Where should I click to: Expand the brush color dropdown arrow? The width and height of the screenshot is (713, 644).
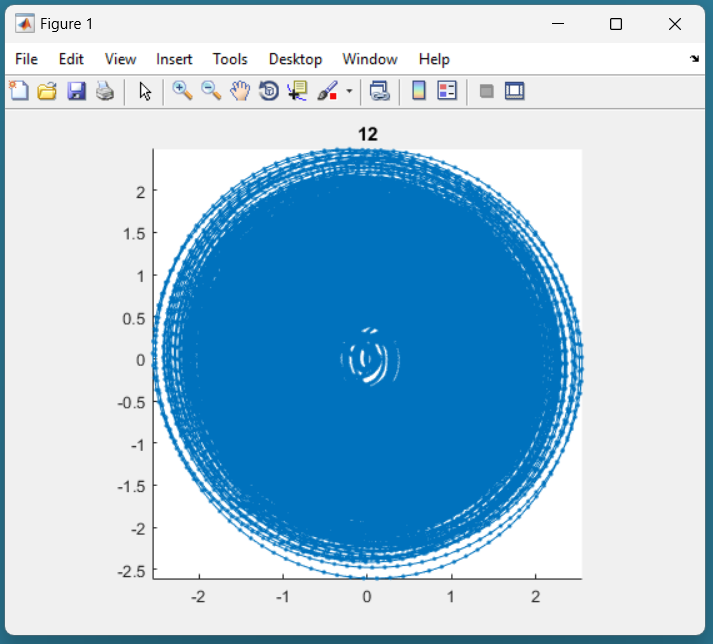(349, 91)
